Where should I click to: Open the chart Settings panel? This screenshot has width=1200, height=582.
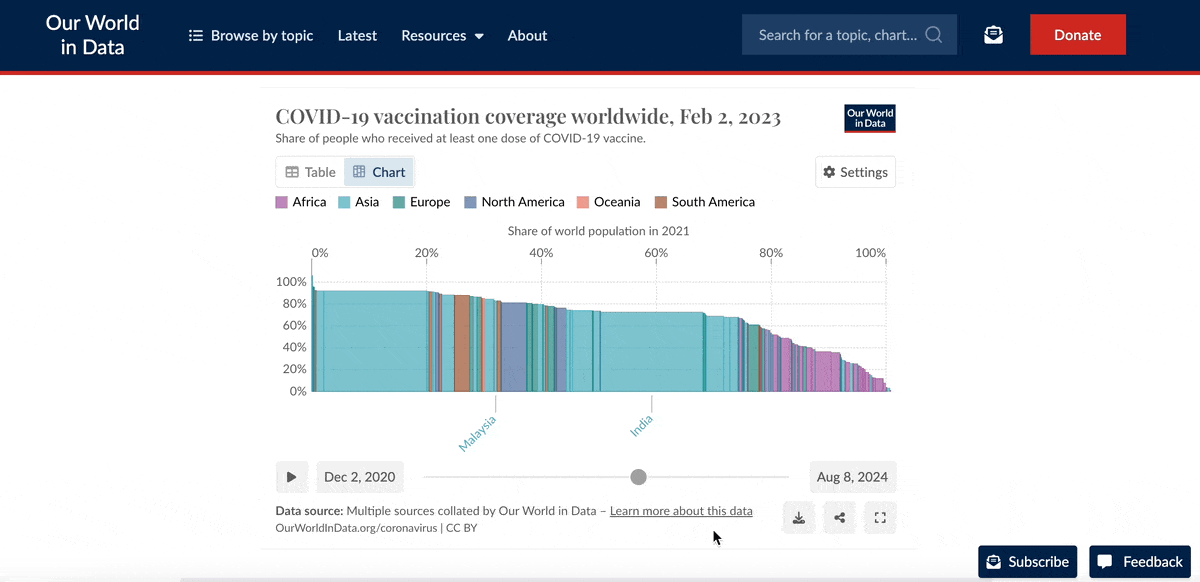[x=855, y=171]
